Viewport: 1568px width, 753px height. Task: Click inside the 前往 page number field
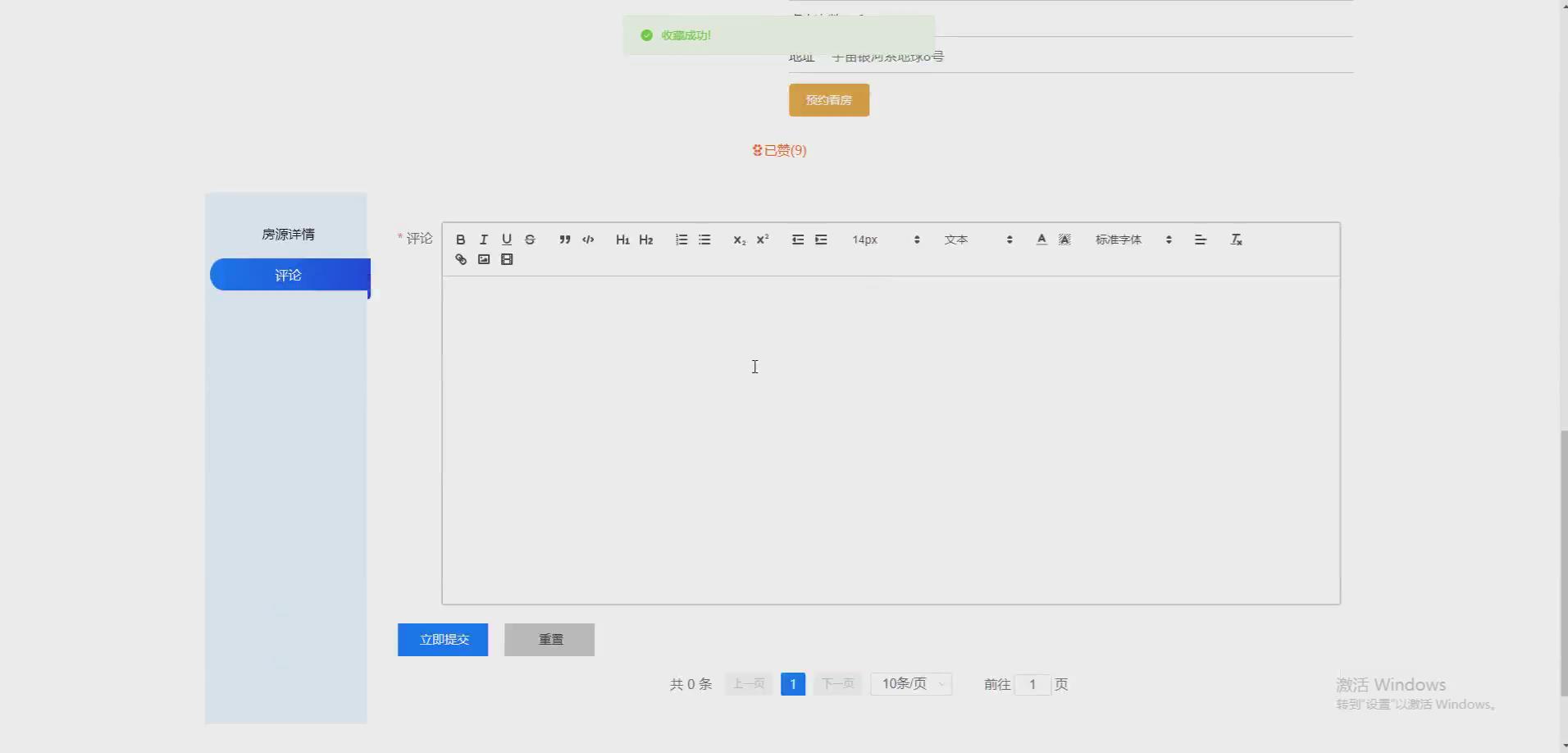click(1032, 683)
